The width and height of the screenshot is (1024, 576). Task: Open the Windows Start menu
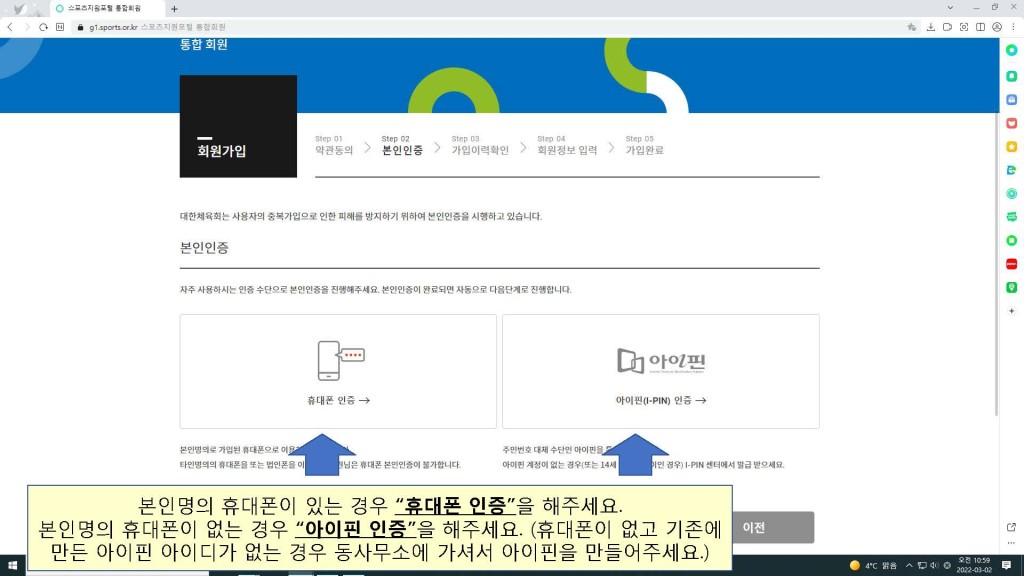(x=12, y=566)
